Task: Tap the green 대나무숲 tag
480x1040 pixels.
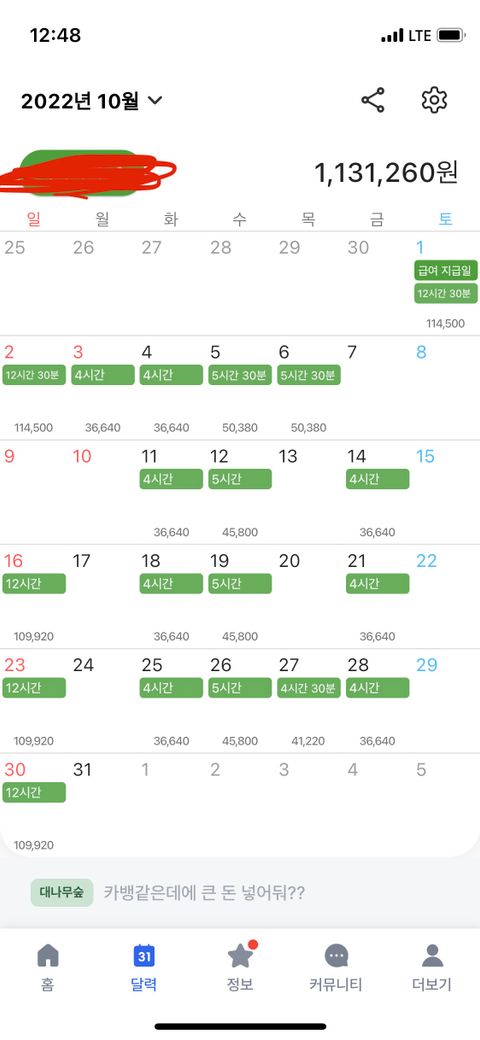Action: 62,892
